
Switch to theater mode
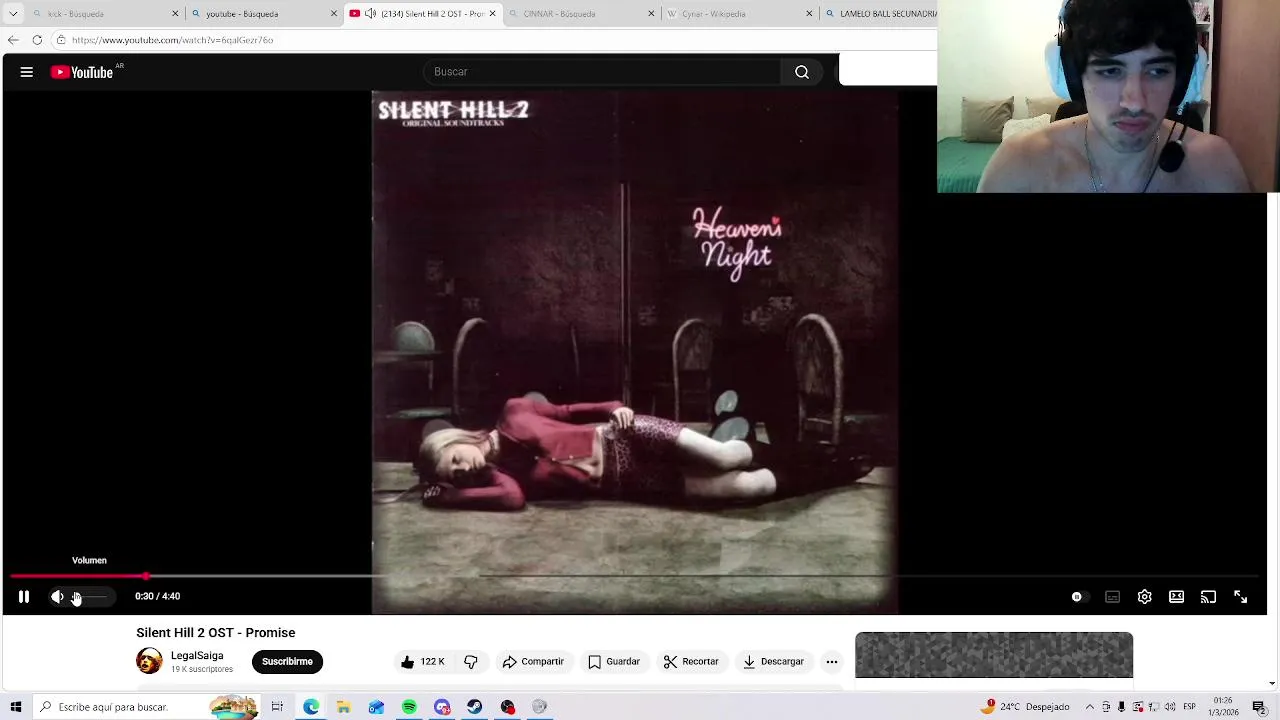(x=1177, y=597)
